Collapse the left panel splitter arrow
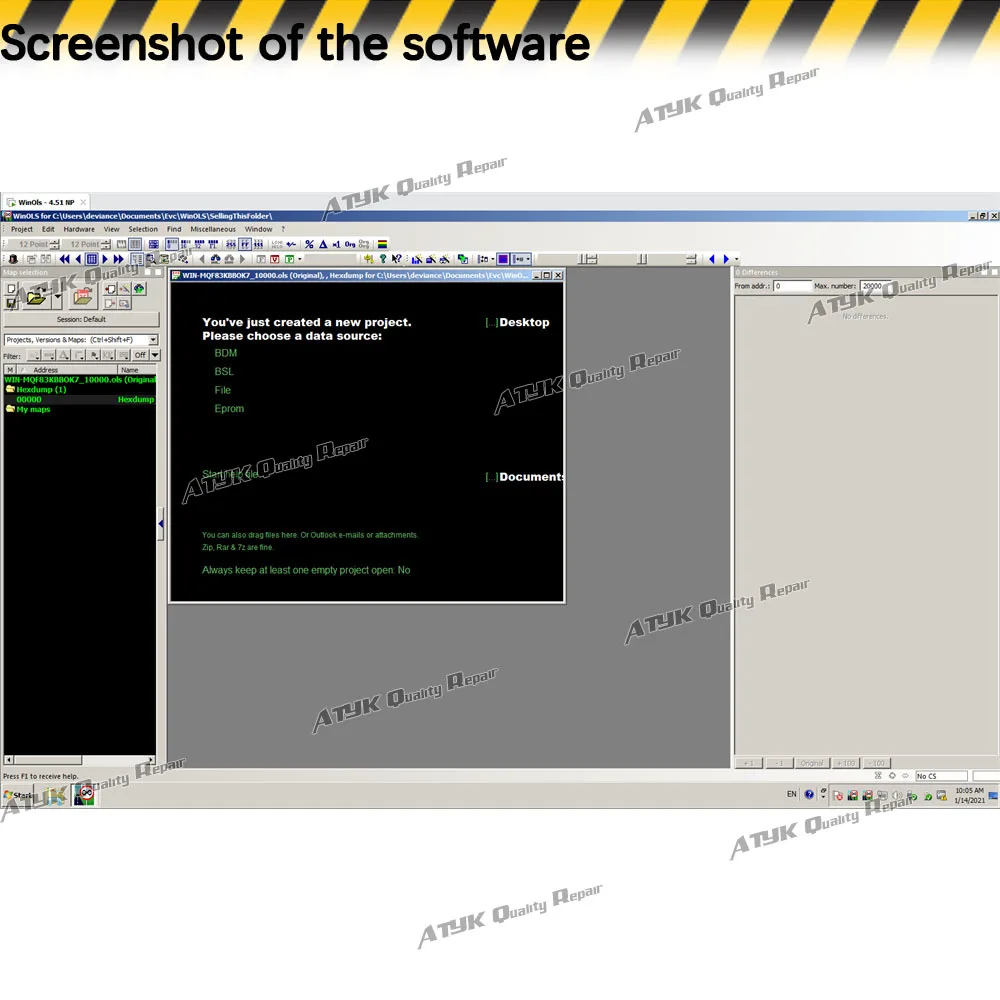Viewport: 1000px width, 1000px height. click(161, 524)
